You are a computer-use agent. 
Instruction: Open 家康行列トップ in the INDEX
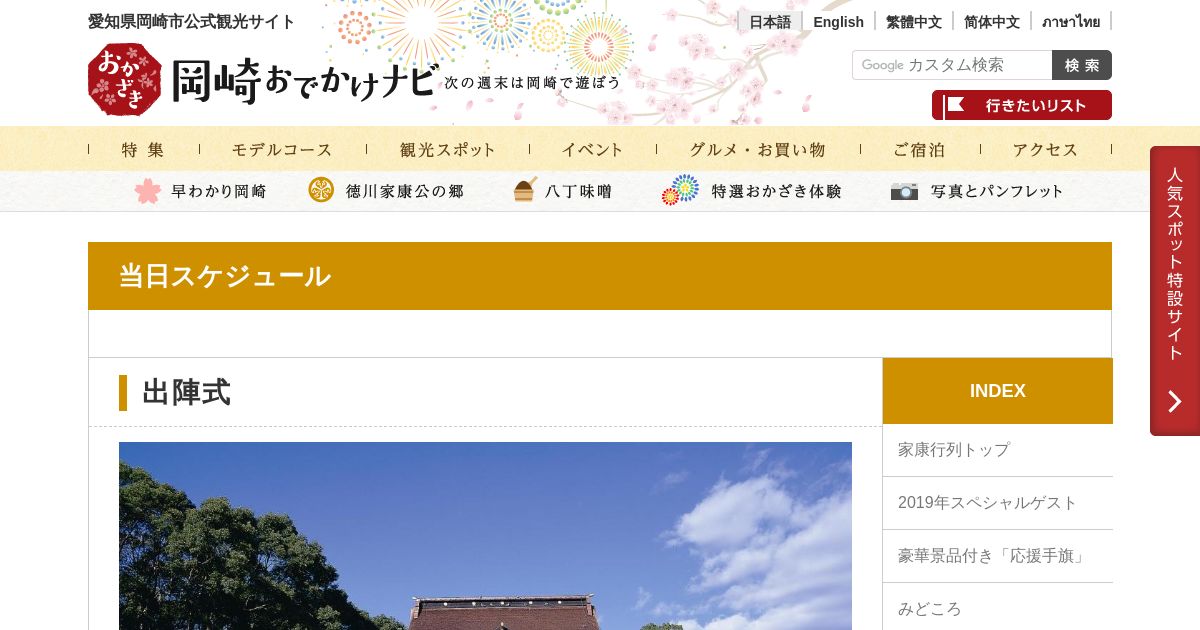tap(998, 450)
